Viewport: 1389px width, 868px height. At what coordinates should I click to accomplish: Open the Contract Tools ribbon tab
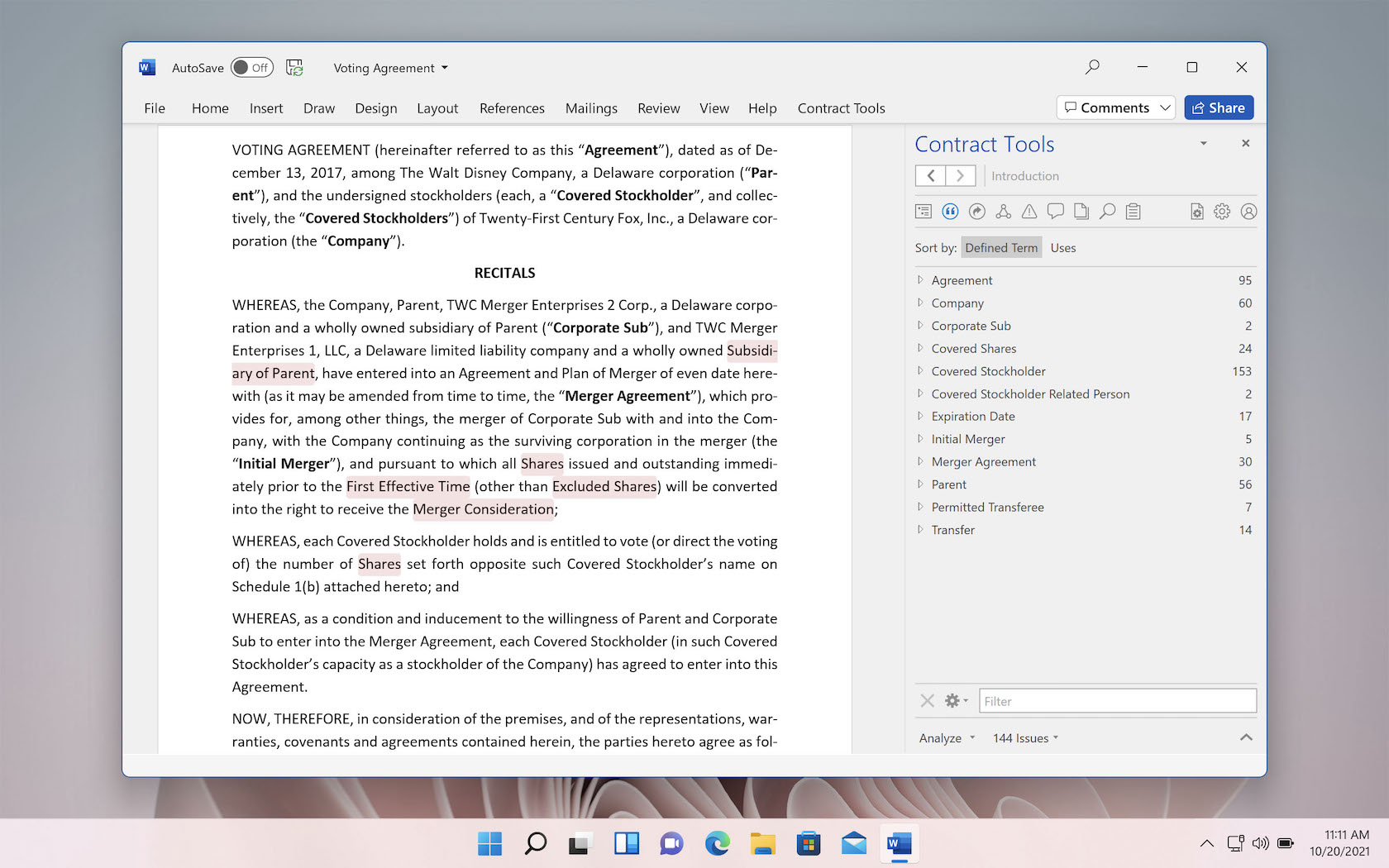841,108
